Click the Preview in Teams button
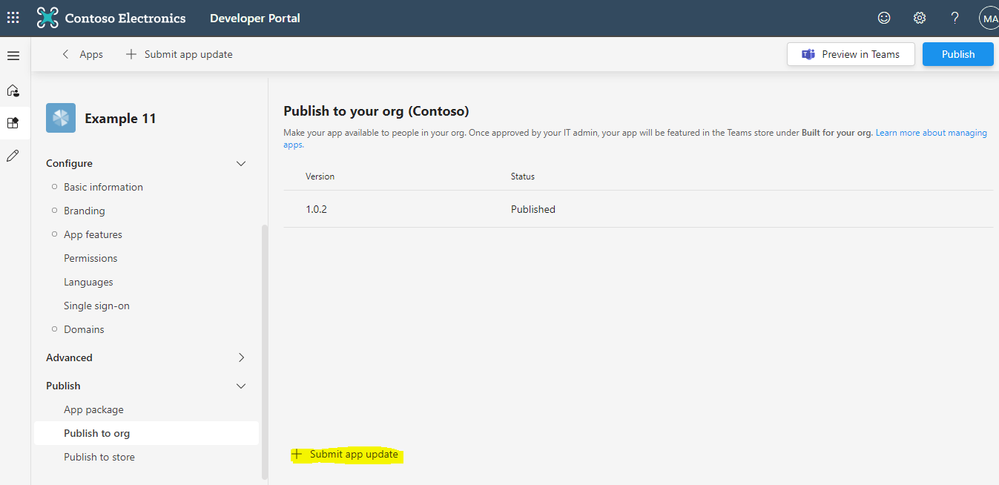Viewport: 999px width, 485px height. tap(851, 54)
